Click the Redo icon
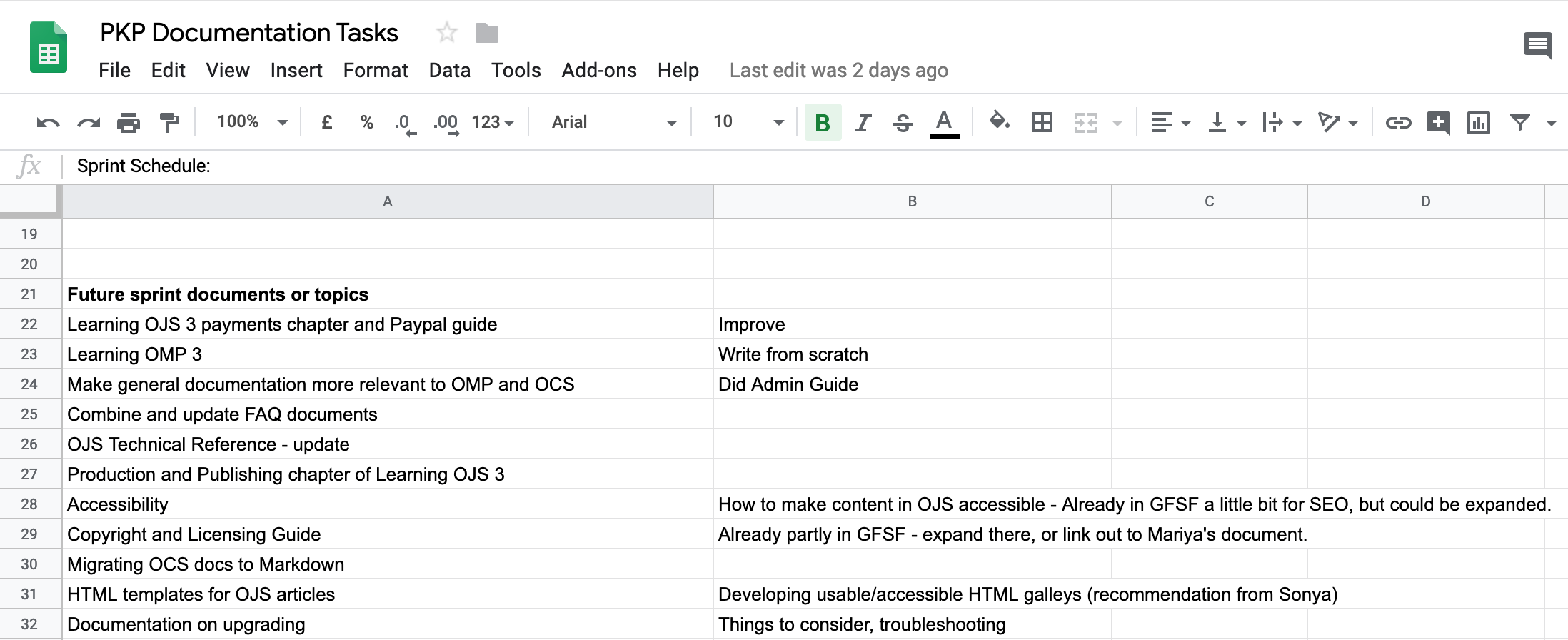The width and height of the screenshot is (1568, 640). click(89, 123)
